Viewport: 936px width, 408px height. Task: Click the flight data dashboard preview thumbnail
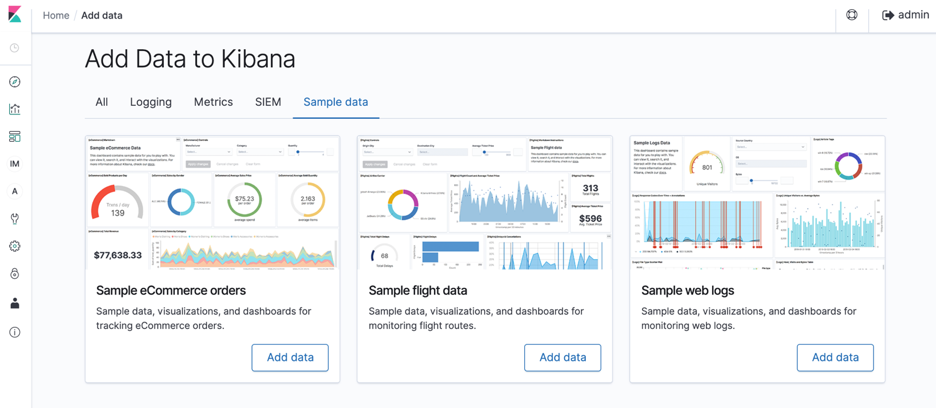pyautogui.click(x=485, y=202)
